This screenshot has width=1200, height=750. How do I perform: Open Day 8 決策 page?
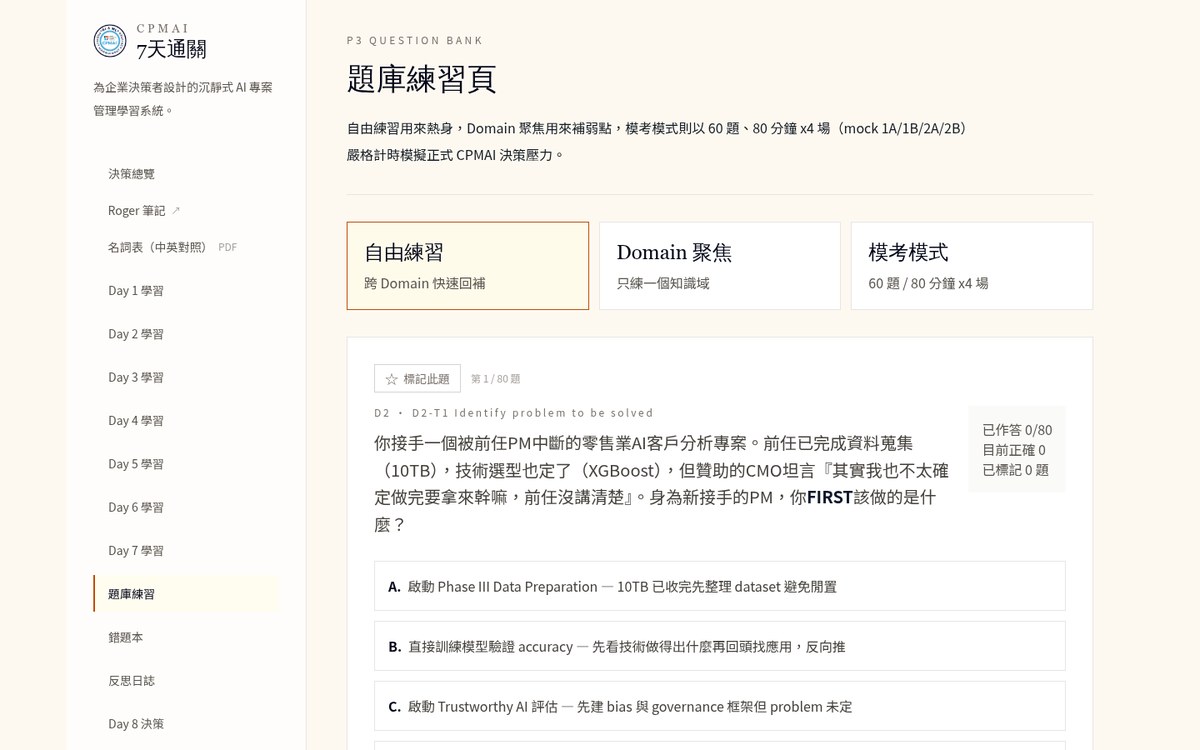[186, 724]
